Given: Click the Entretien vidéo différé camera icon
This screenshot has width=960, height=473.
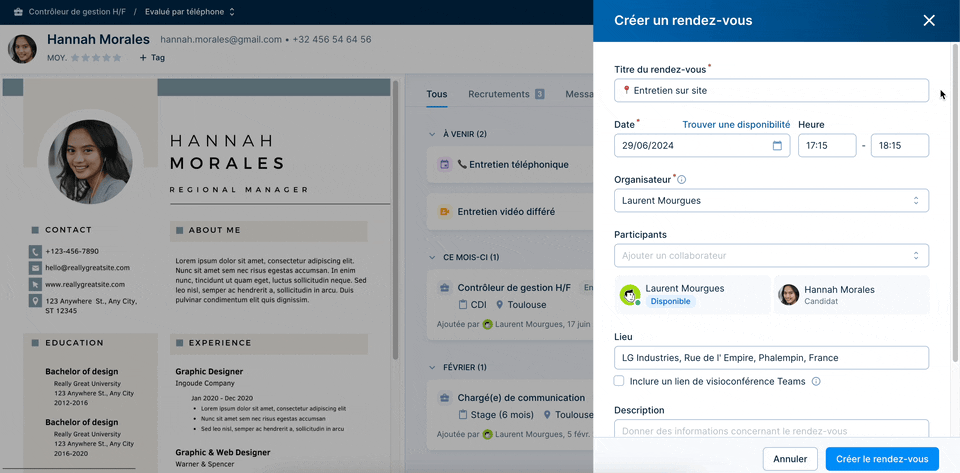Looking at the screenshot, I should 444,212.
